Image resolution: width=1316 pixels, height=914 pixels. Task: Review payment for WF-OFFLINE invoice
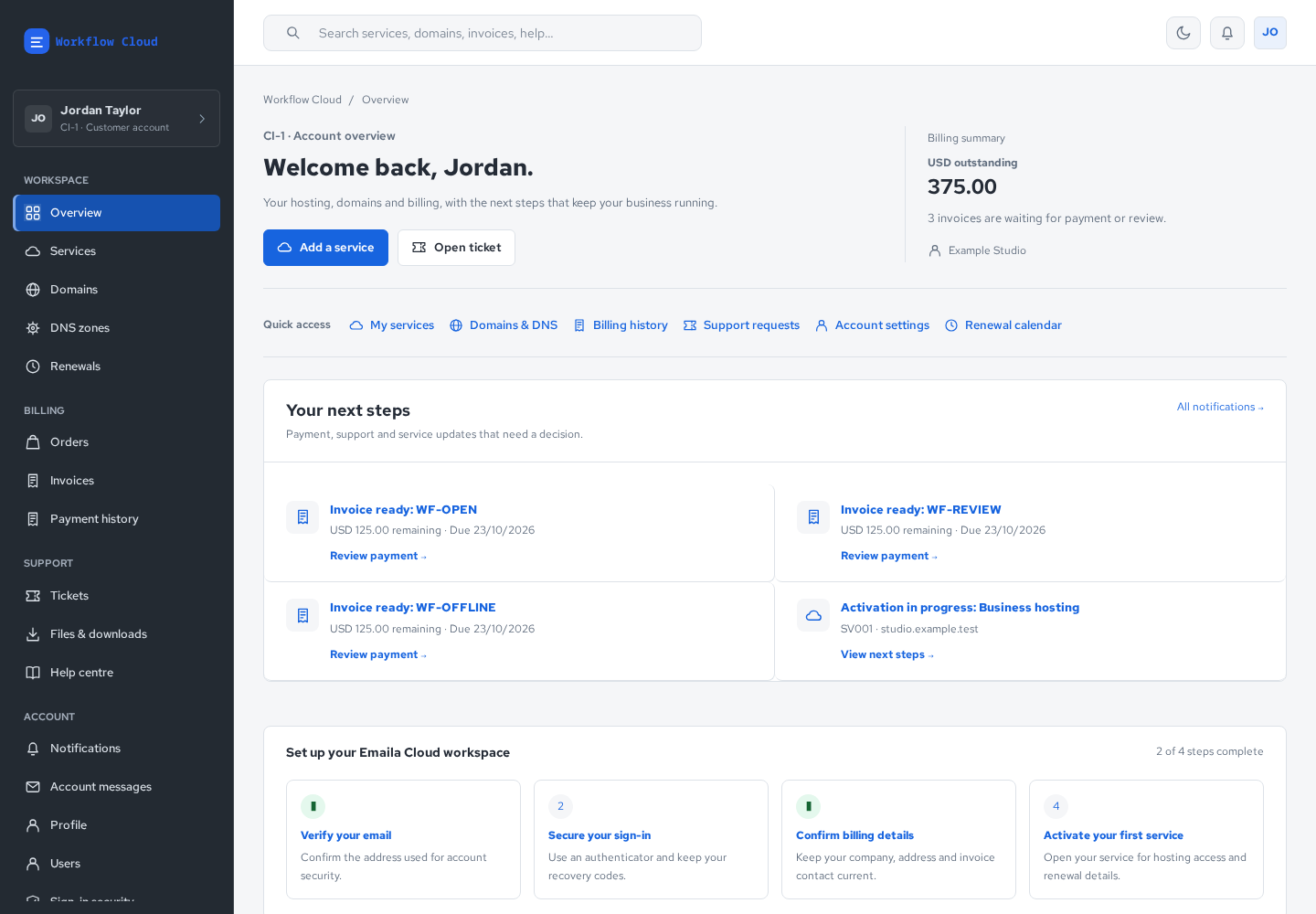378,654
